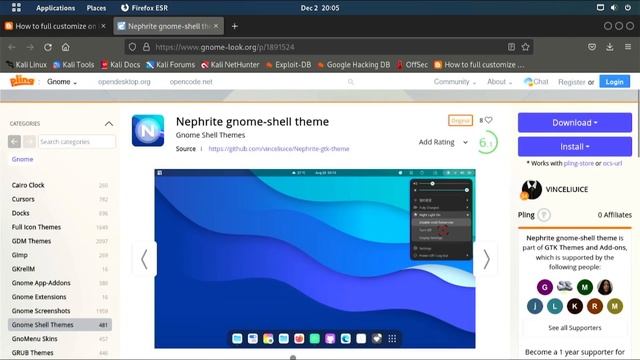The height and width of the screenshot is (360, 640).
Task: Click the See all Supporters link
Action: 575,328
